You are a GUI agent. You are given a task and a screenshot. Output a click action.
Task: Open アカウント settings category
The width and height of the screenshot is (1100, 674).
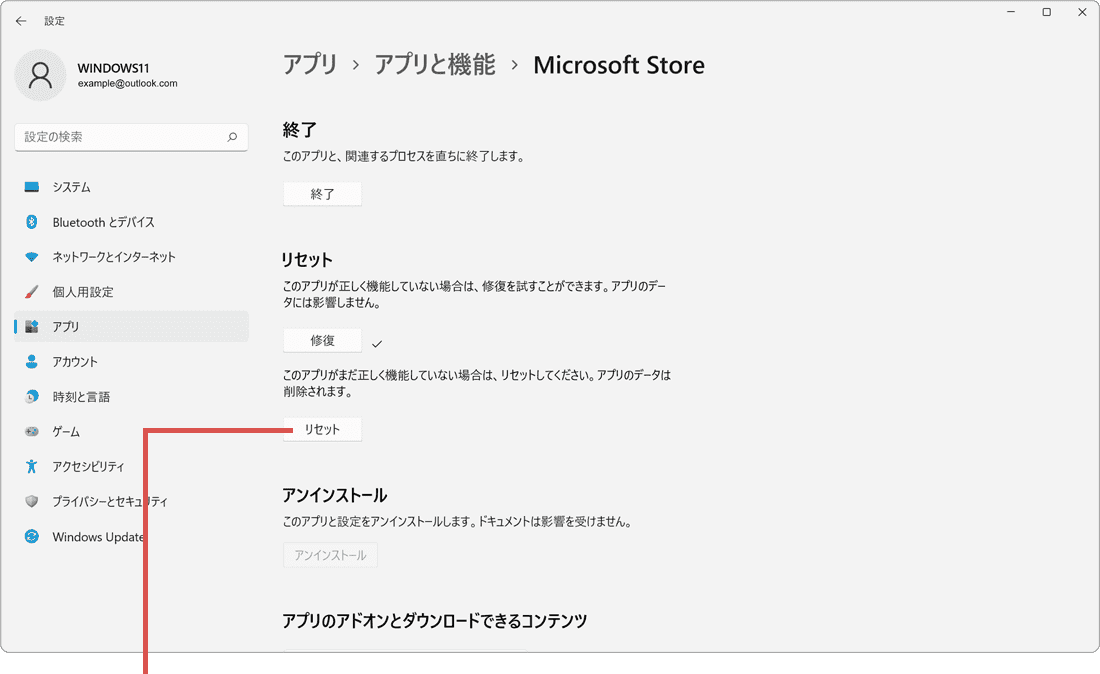click(75, 362)
